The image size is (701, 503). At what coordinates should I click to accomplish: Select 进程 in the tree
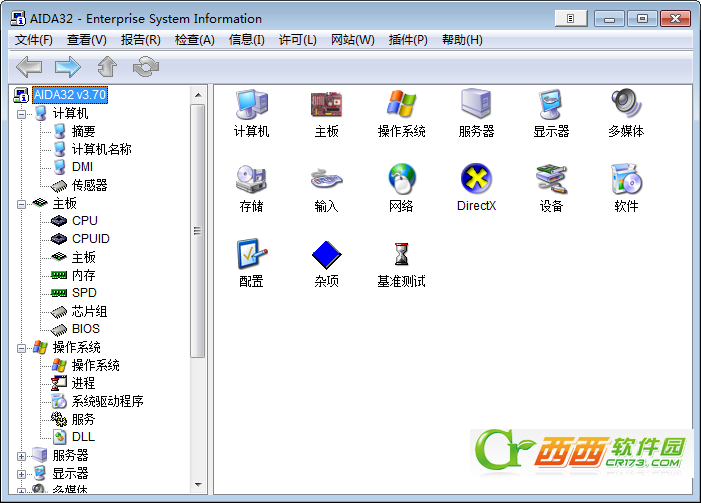pos(84,383)
